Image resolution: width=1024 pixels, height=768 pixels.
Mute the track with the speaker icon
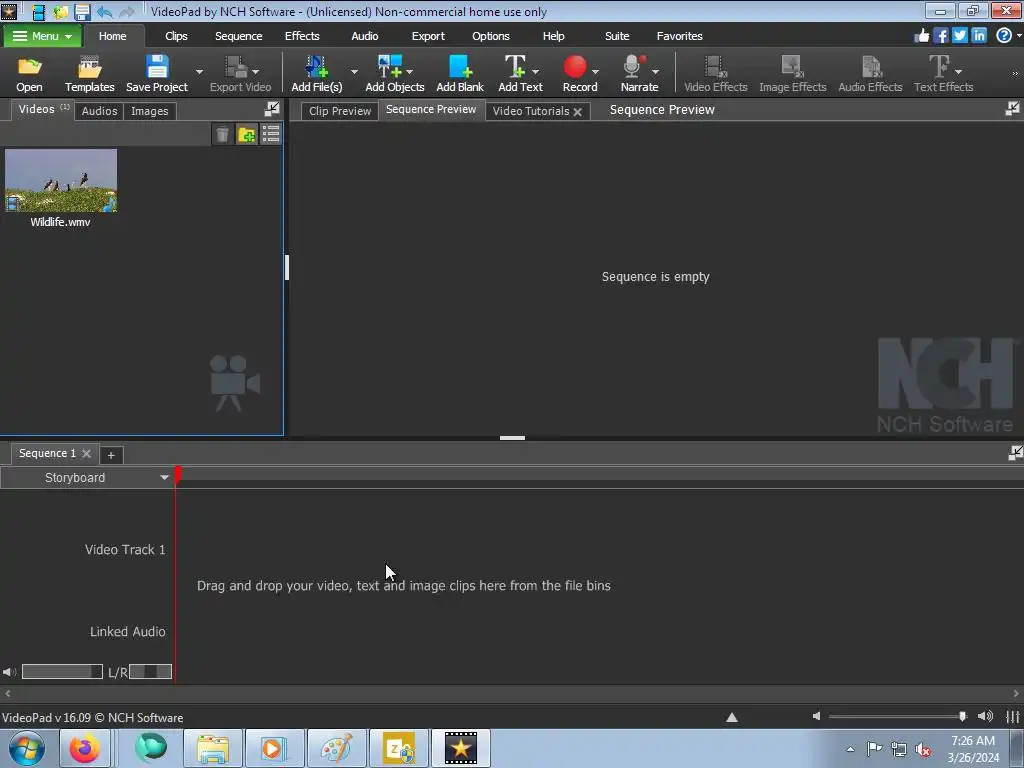click(9, 671)
